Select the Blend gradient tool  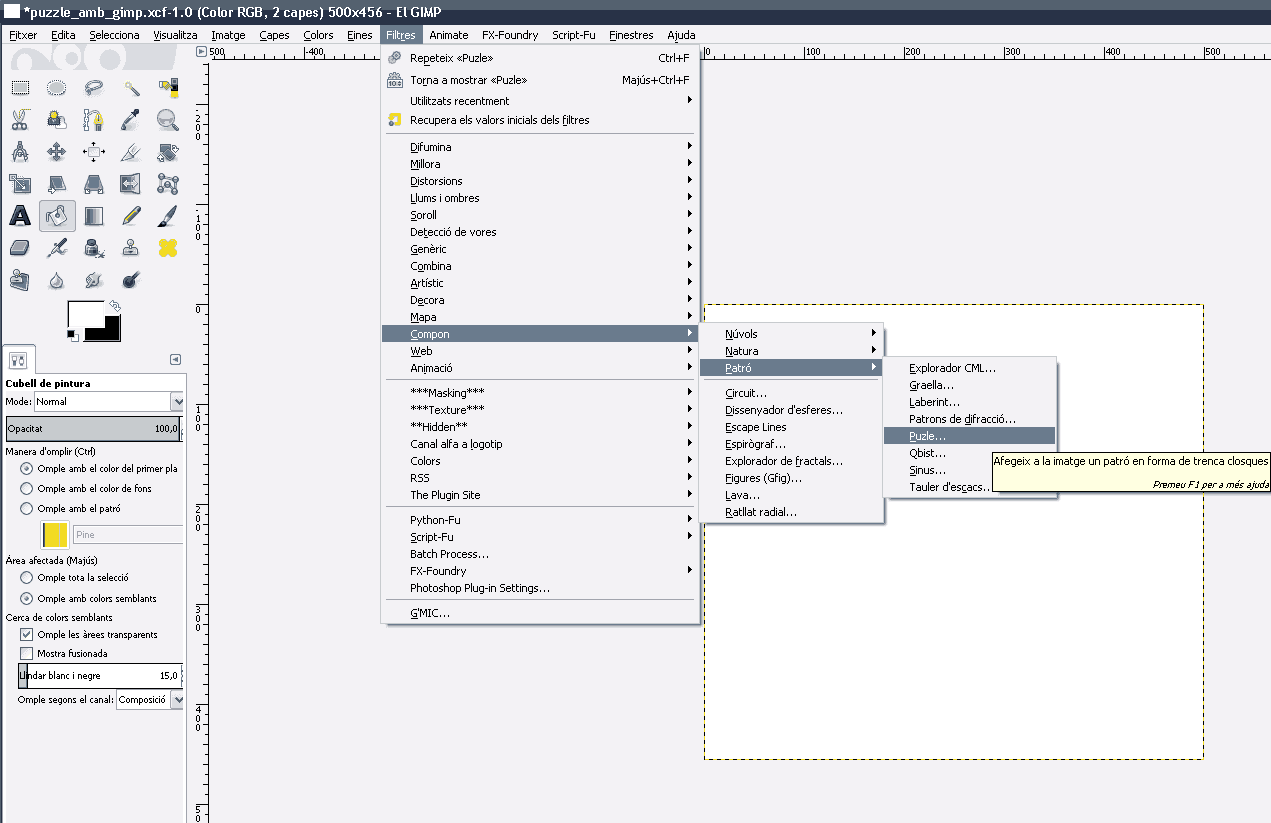point(94,215)
